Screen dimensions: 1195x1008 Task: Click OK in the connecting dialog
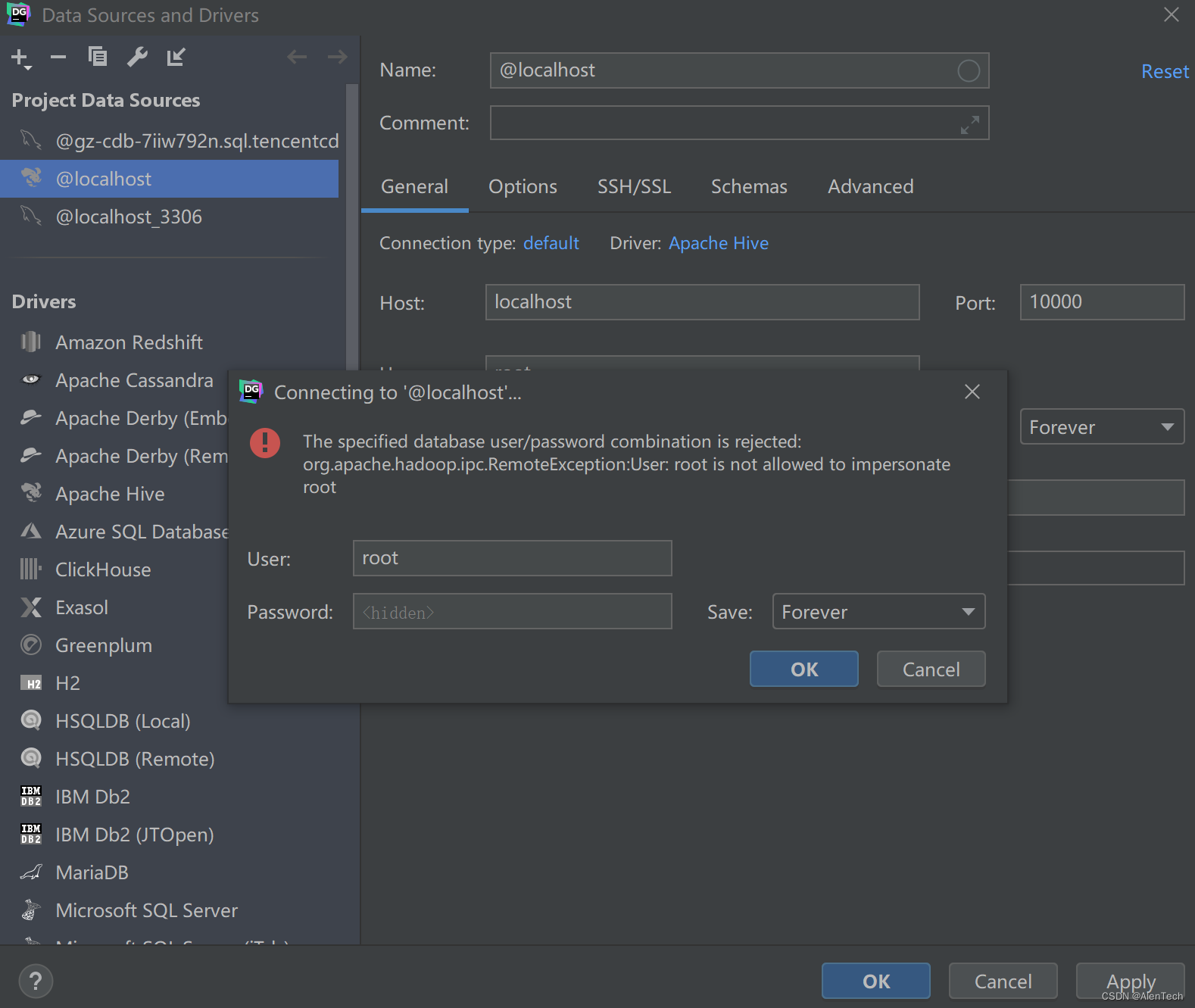(803, 669)
